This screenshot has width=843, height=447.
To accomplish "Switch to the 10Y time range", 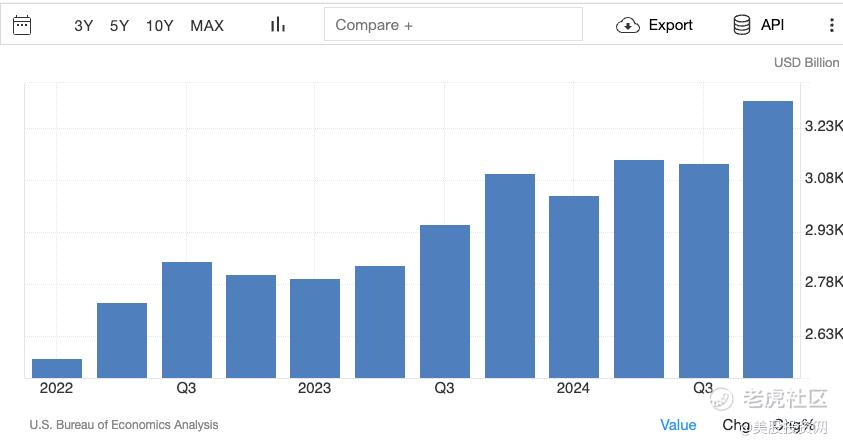I will pyautogui.click(x=160, y=25).
